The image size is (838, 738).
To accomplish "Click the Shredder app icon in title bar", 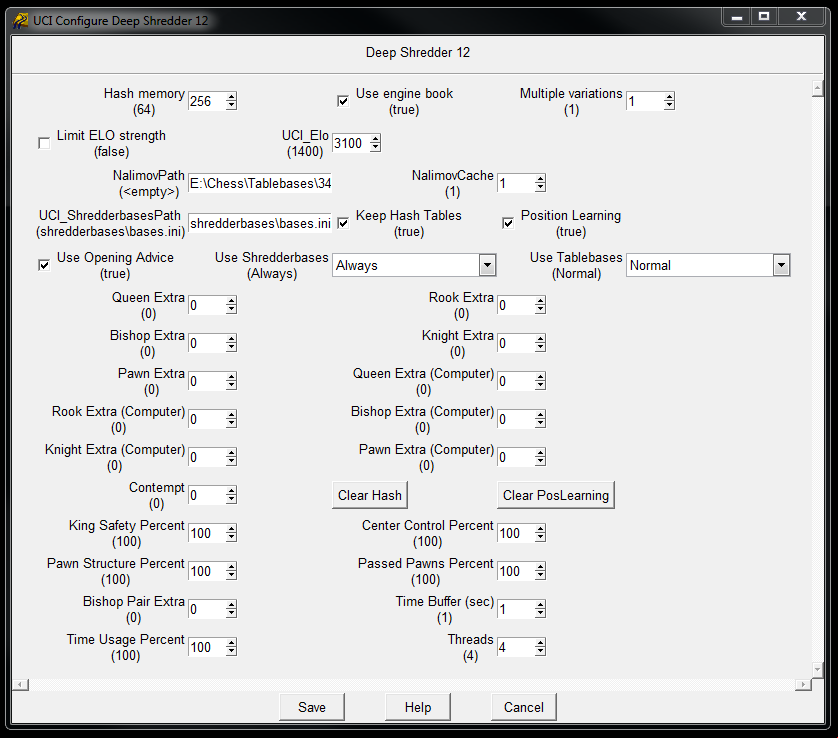I will pyautogui.click(x=20, y=21).
